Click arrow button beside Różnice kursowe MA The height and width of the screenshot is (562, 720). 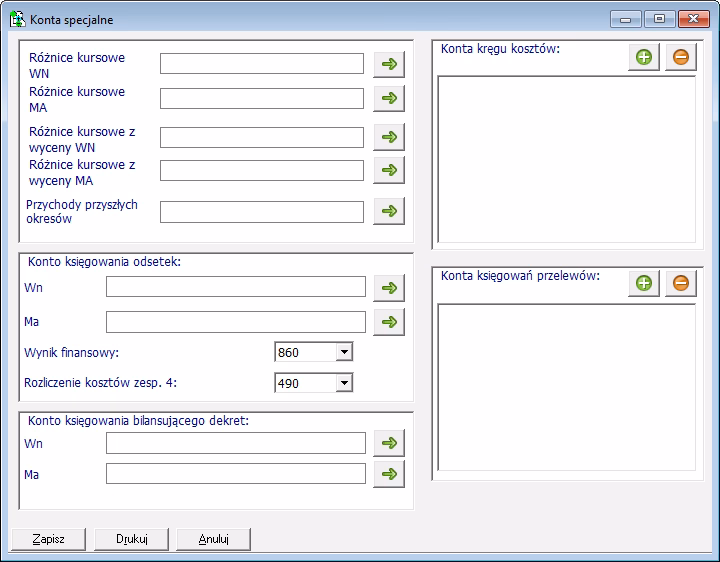[x=389, y=98]
